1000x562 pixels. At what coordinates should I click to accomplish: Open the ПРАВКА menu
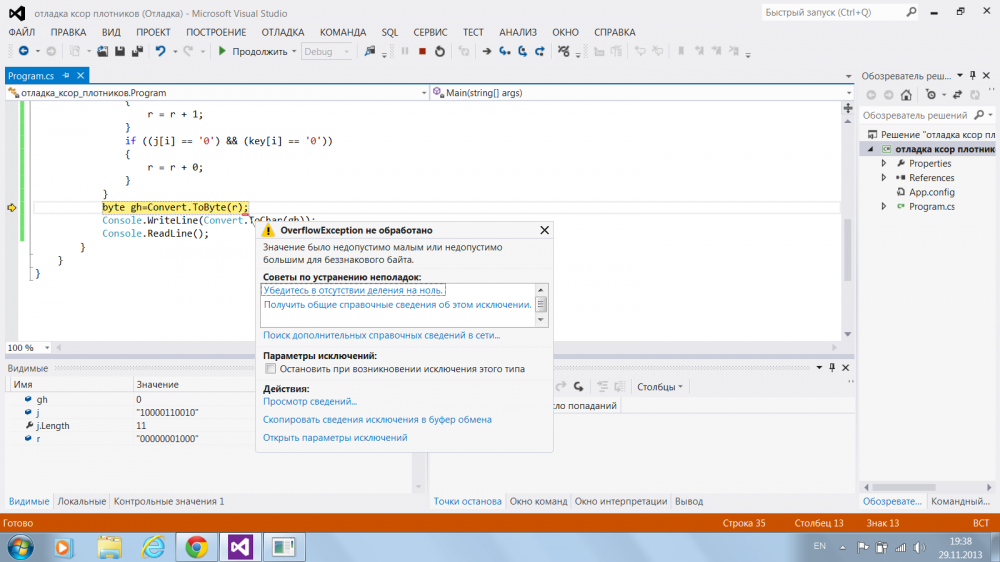(68, 32)
